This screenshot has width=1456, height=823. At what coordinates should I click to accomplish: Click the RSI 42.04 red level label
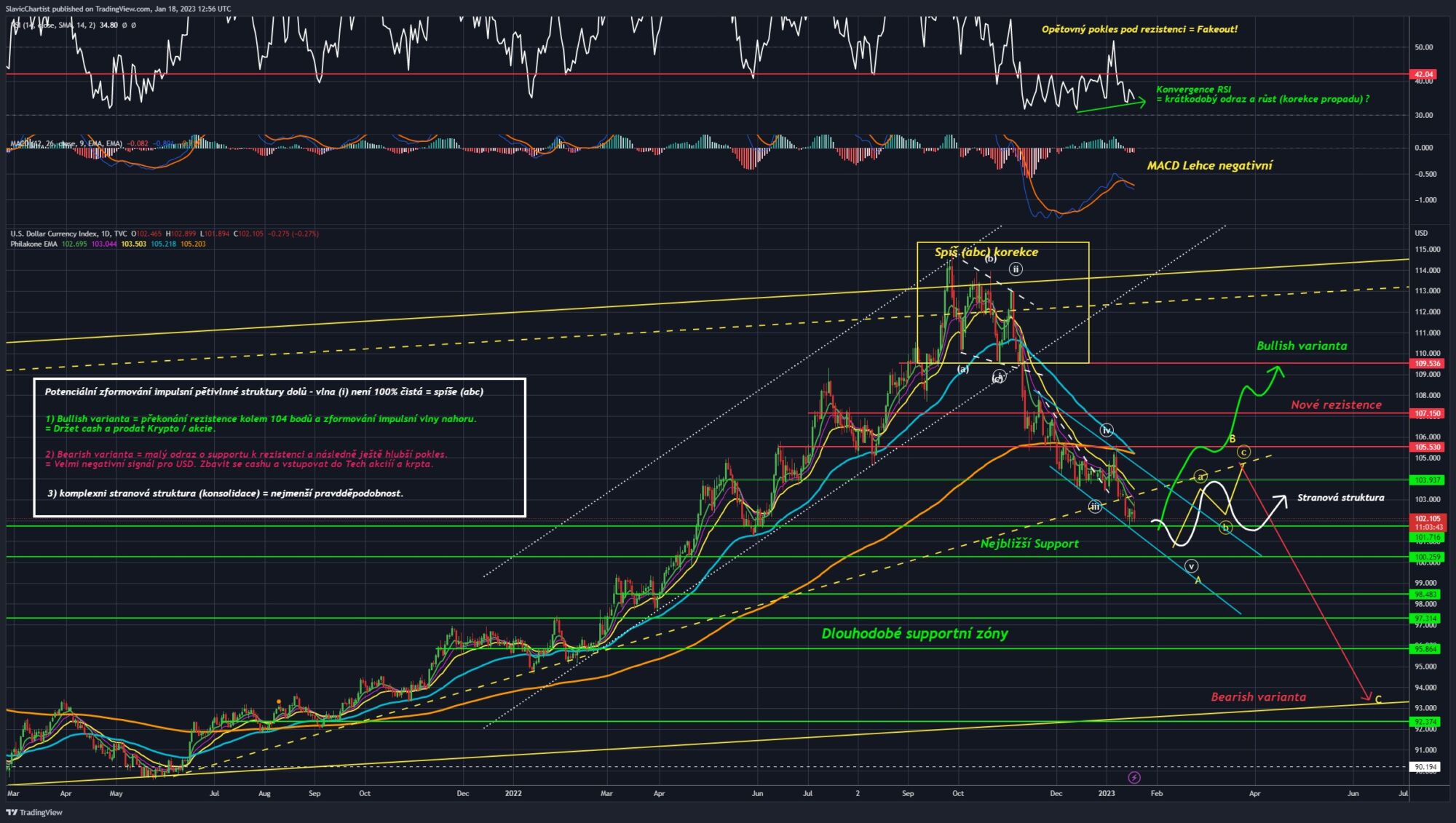pos(1424,74)
